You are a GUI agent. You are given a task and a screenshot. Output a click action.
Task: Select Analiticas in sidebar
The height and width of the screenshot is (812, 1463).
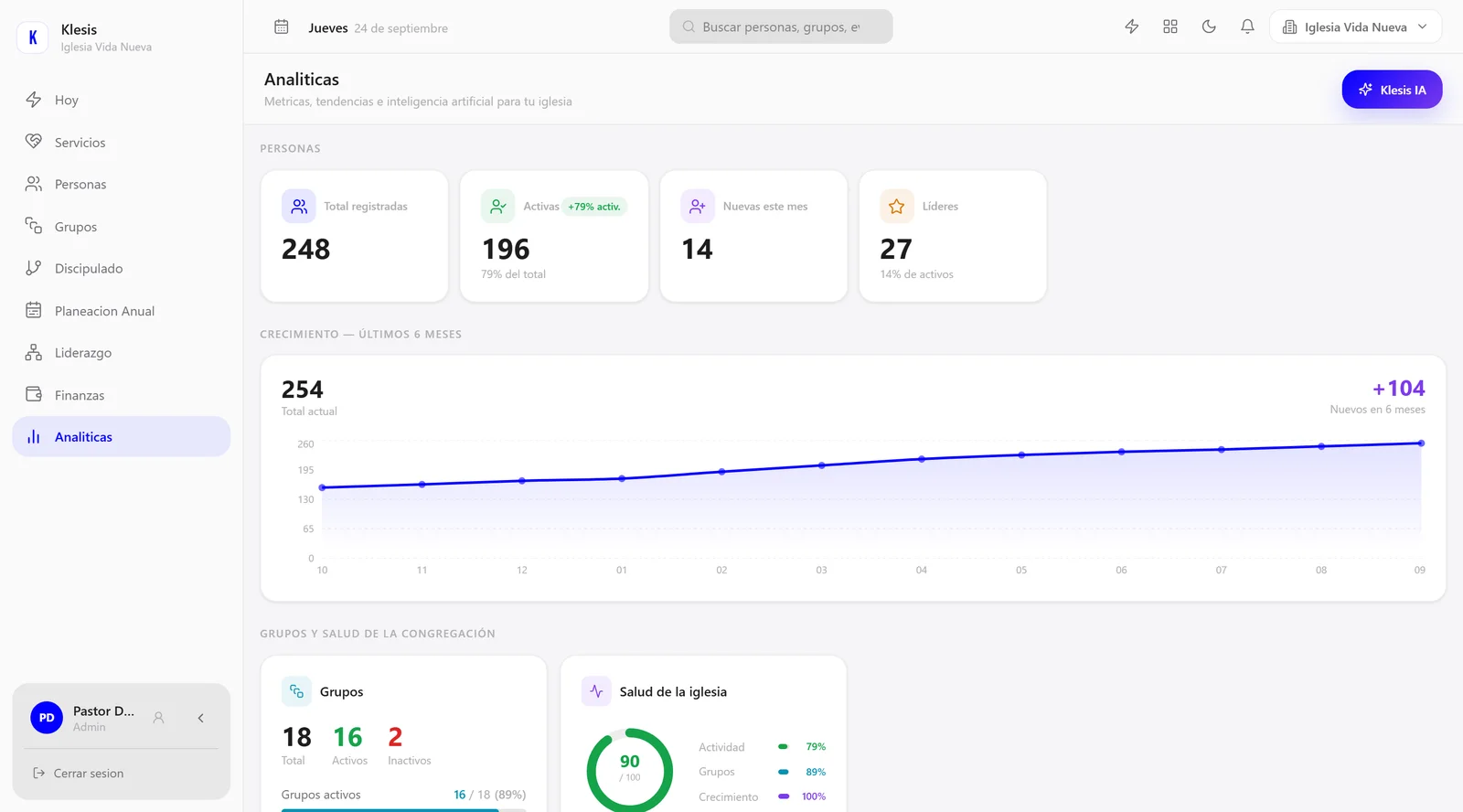click(121, 436)
